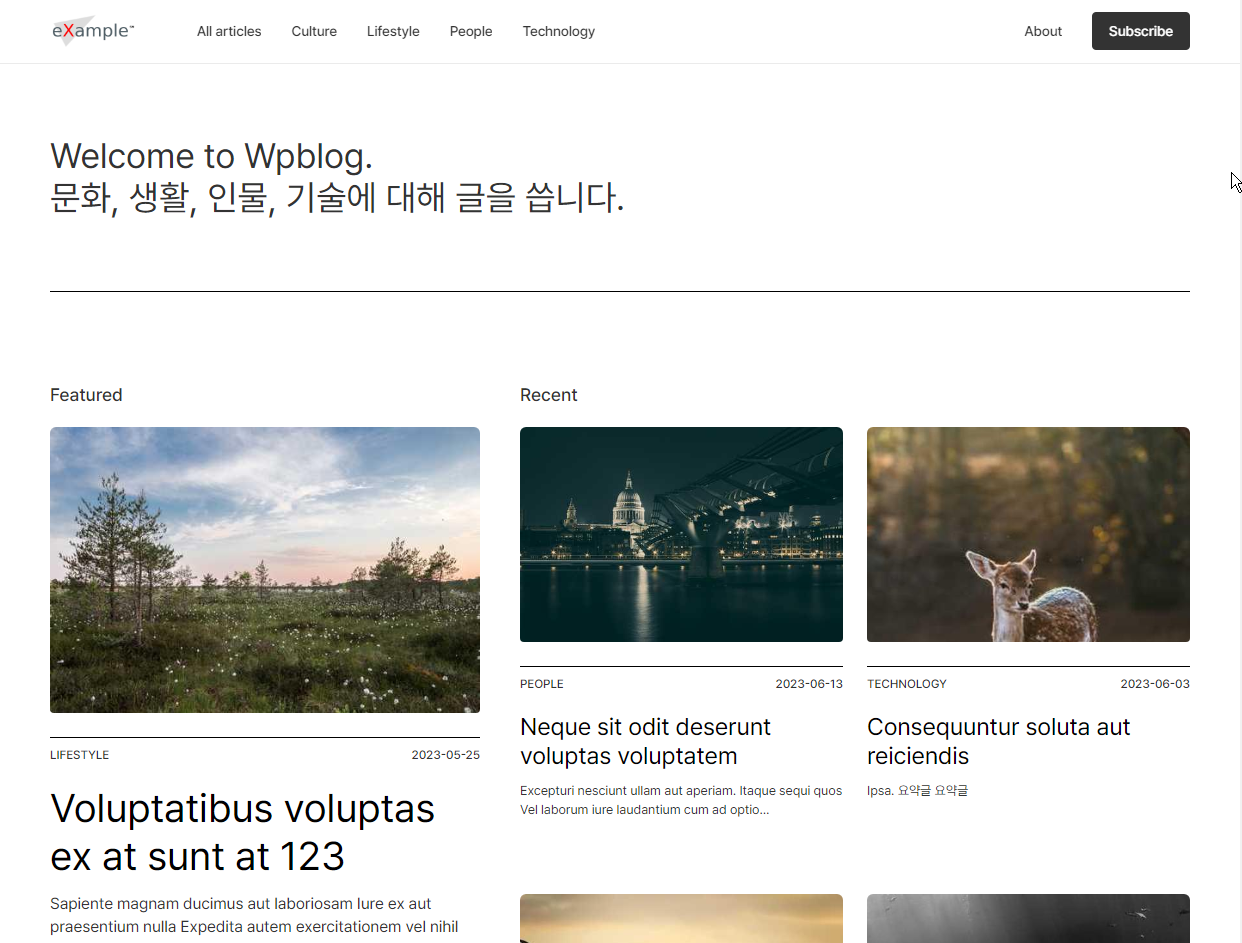Click the Subscribe button

point(1141,31)
